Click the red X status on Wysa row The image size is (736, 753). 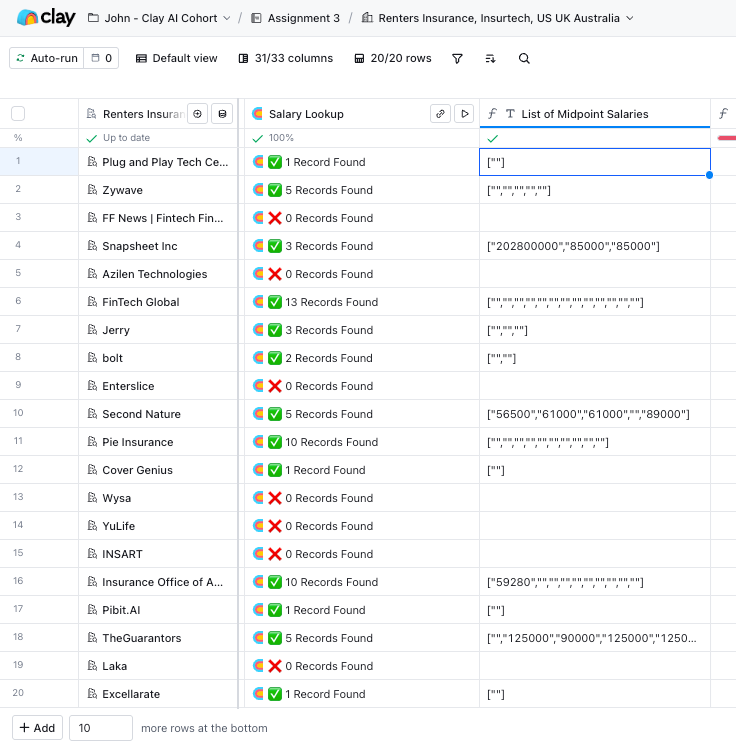[x=275, y=498]
